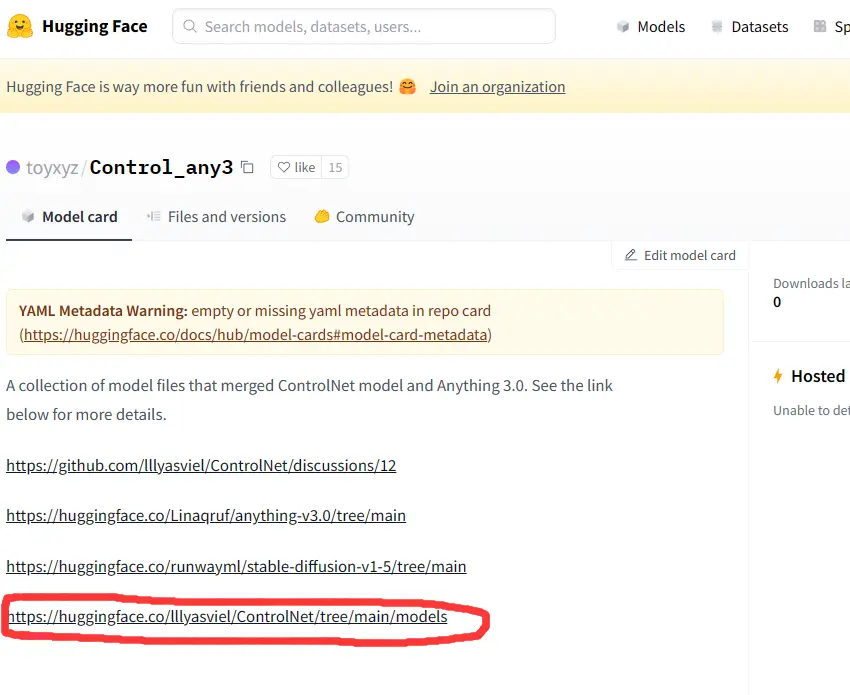Click the like count 15
The width and height of the screenshot is (850, 695).
click(335, 168)
